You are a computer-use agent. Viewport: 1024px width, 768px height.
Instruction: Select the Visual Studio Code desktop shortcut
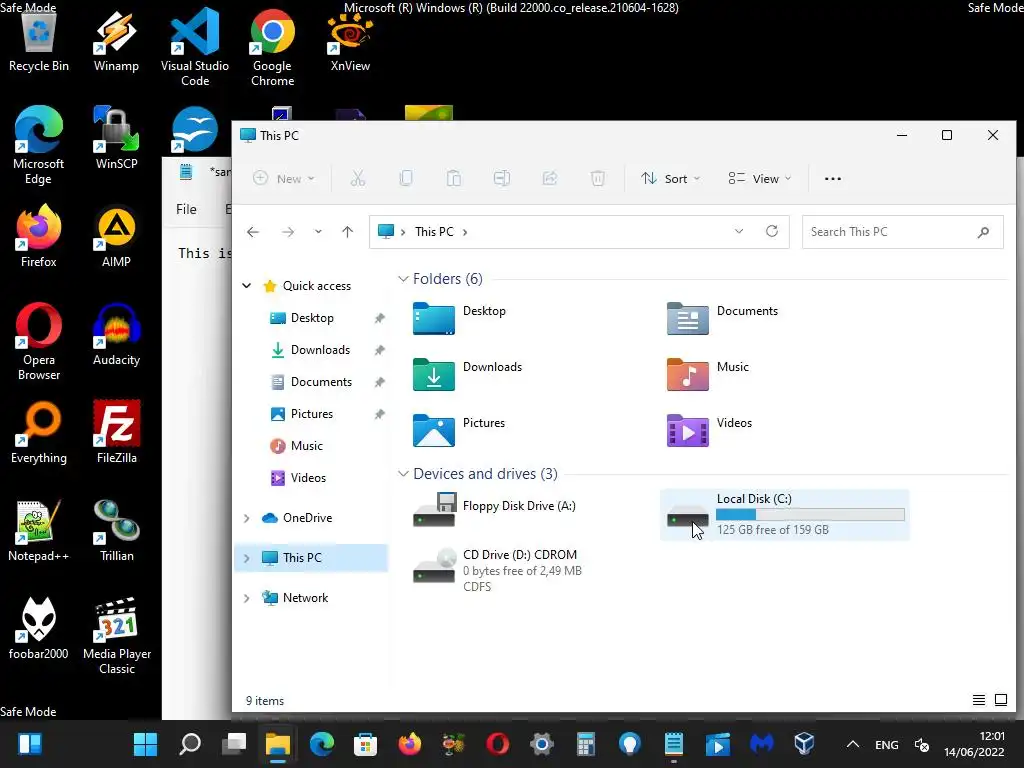click(x=195, y=47)
